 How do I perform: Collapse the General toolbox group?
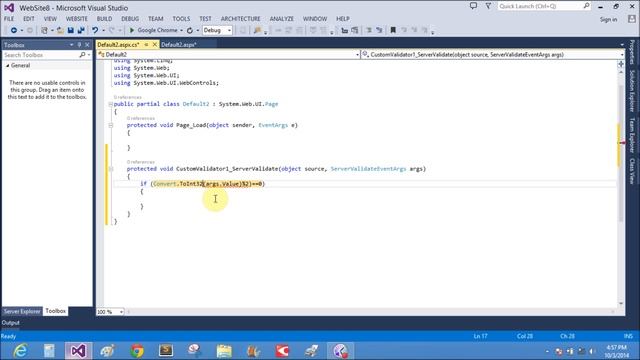click(7, 65)
